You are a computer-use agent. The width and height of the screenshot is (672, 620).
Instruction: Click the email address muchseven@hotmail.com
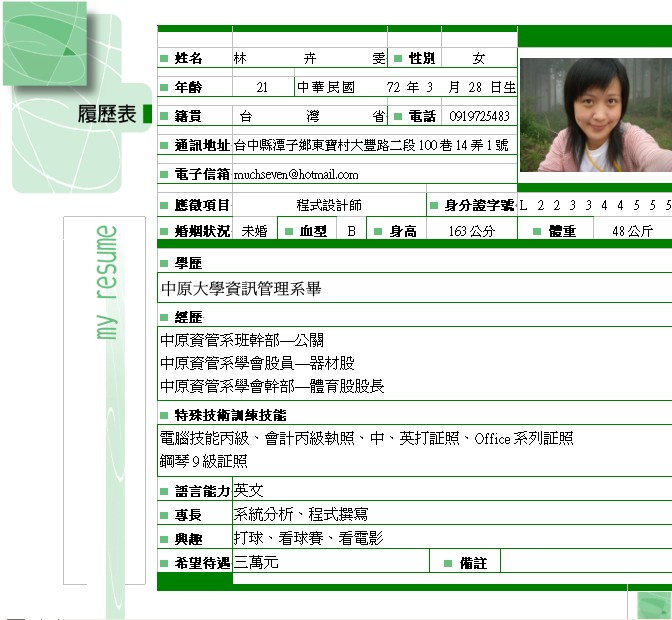coord(296,175)
